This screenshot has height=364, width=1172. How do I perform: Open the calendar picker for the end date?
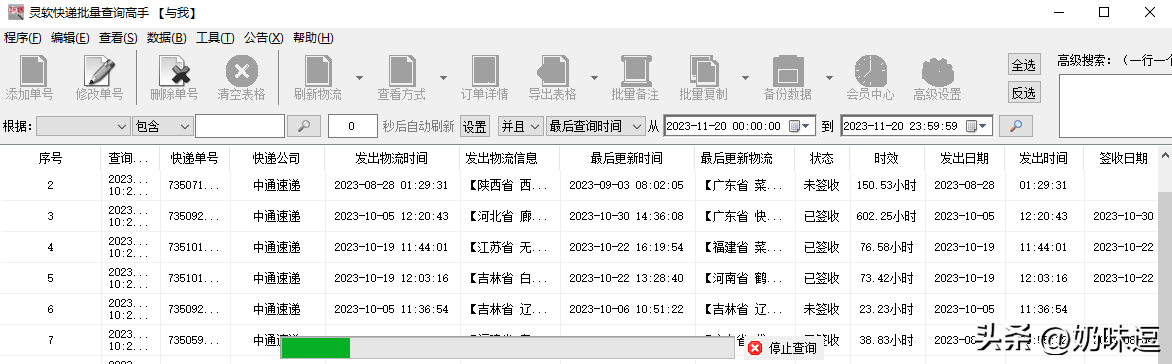pos(977,126)
